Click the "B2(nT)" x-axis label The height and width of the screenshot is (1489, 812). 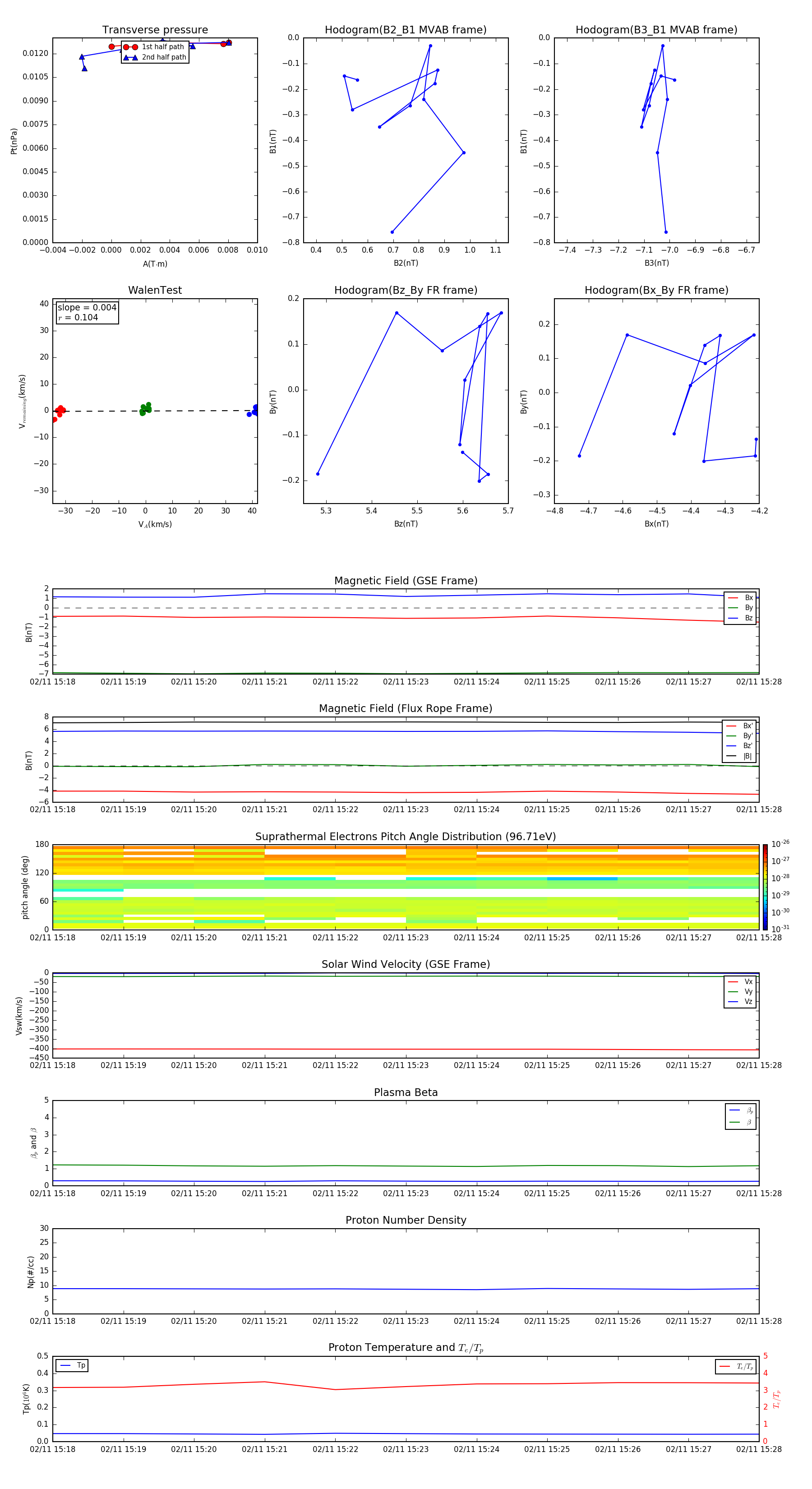pyautogui.click(x=406, y=264)
